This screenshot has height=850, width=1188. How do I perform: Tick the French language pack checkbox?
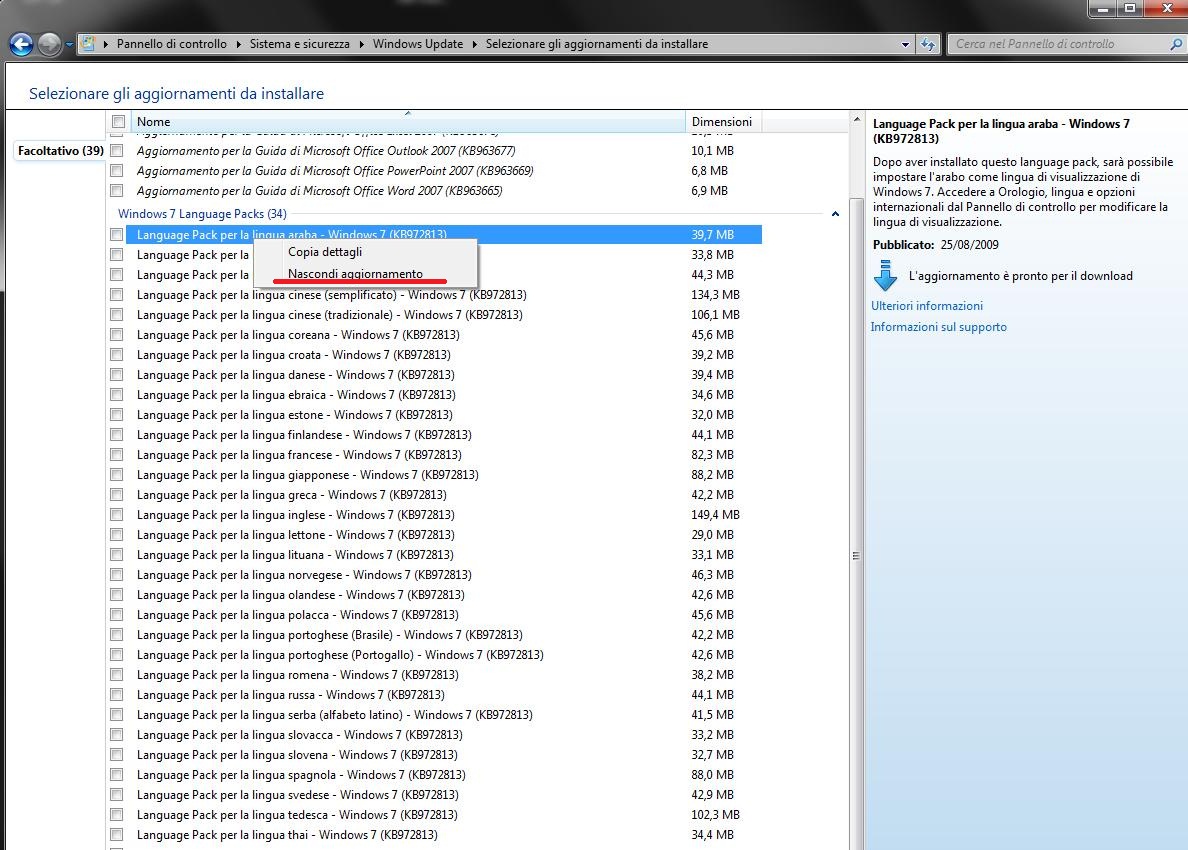[117, 455]
